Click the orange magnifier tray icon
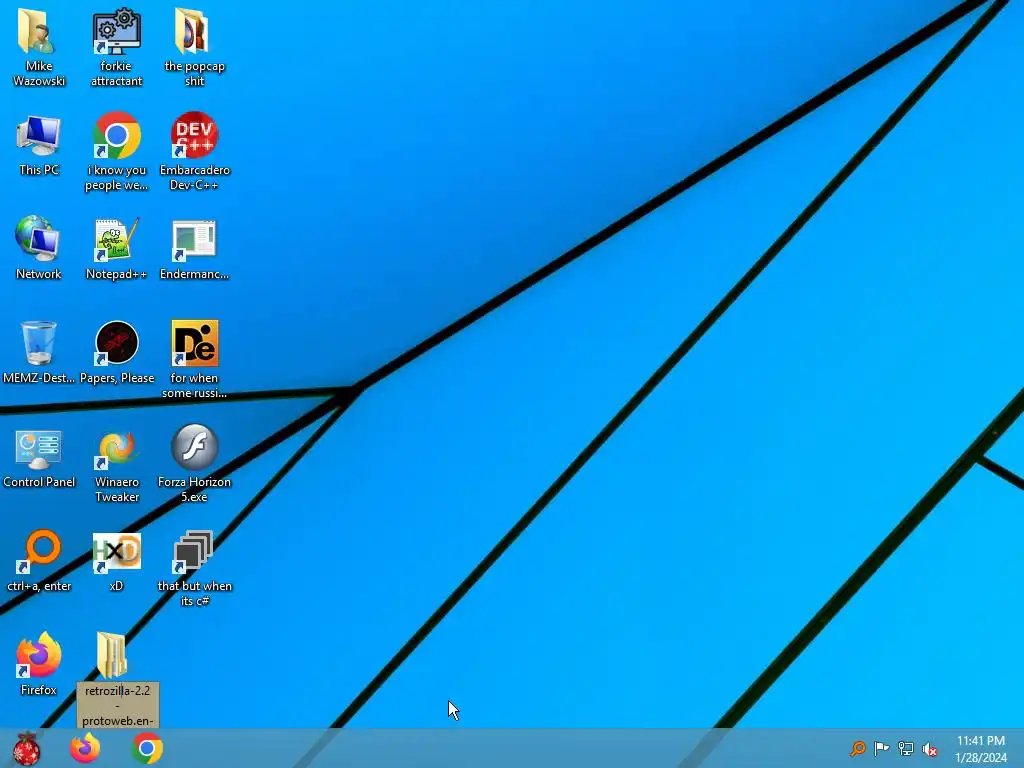 tap(857, 748)
